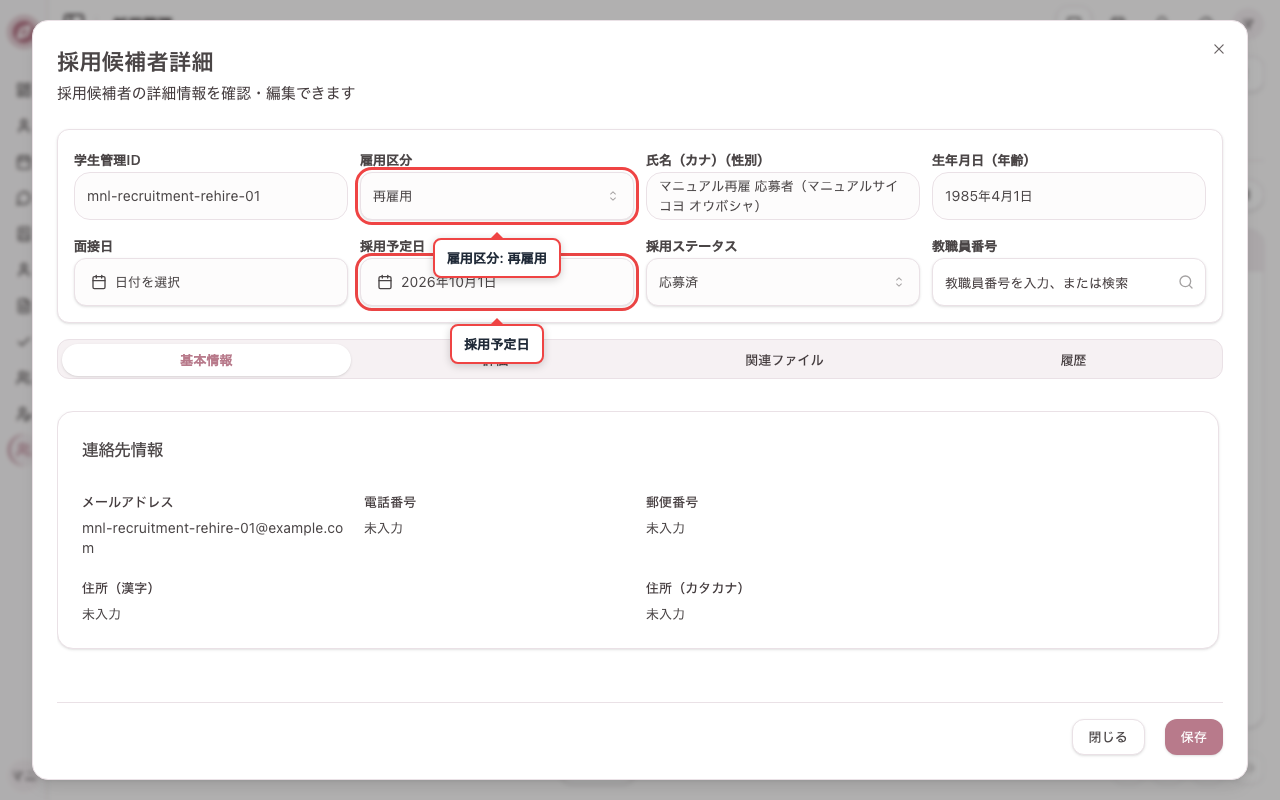1280x800 pixels.
Task: Click the 閉じる button
Action: (1108, 737)
